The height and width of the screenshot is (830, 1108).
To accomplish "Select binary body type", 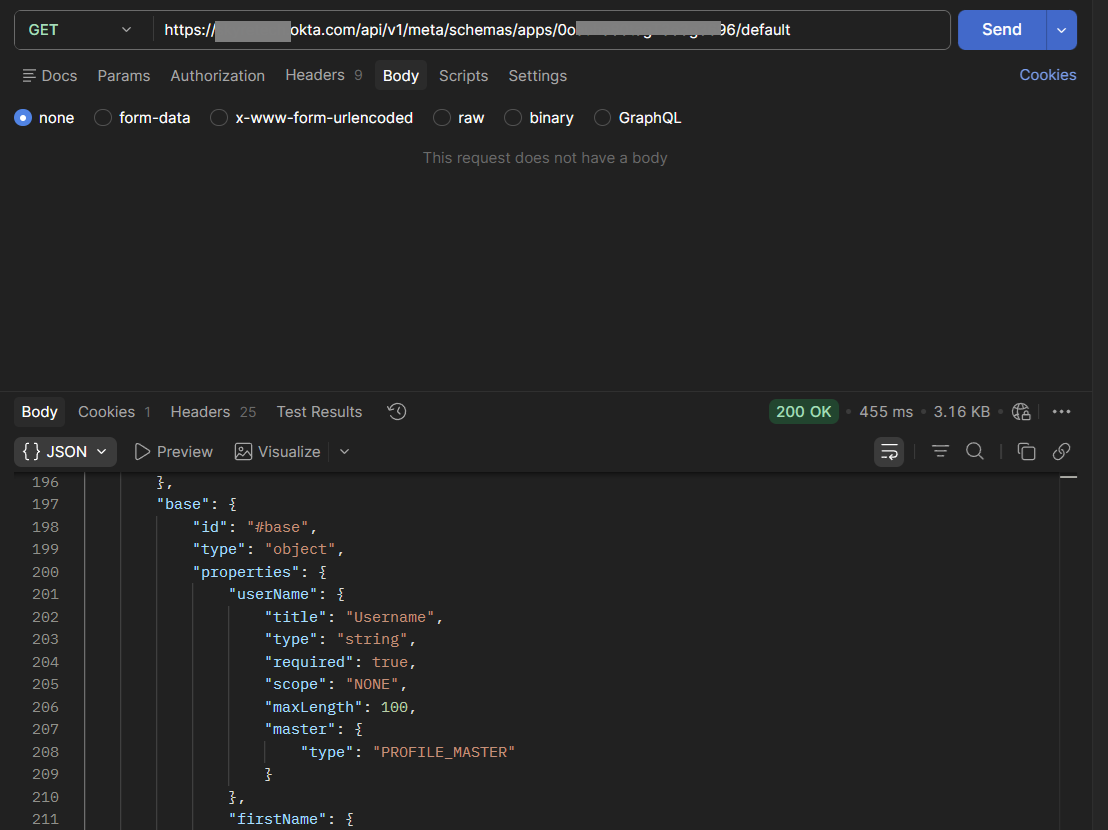I will (x=538, y=118).
